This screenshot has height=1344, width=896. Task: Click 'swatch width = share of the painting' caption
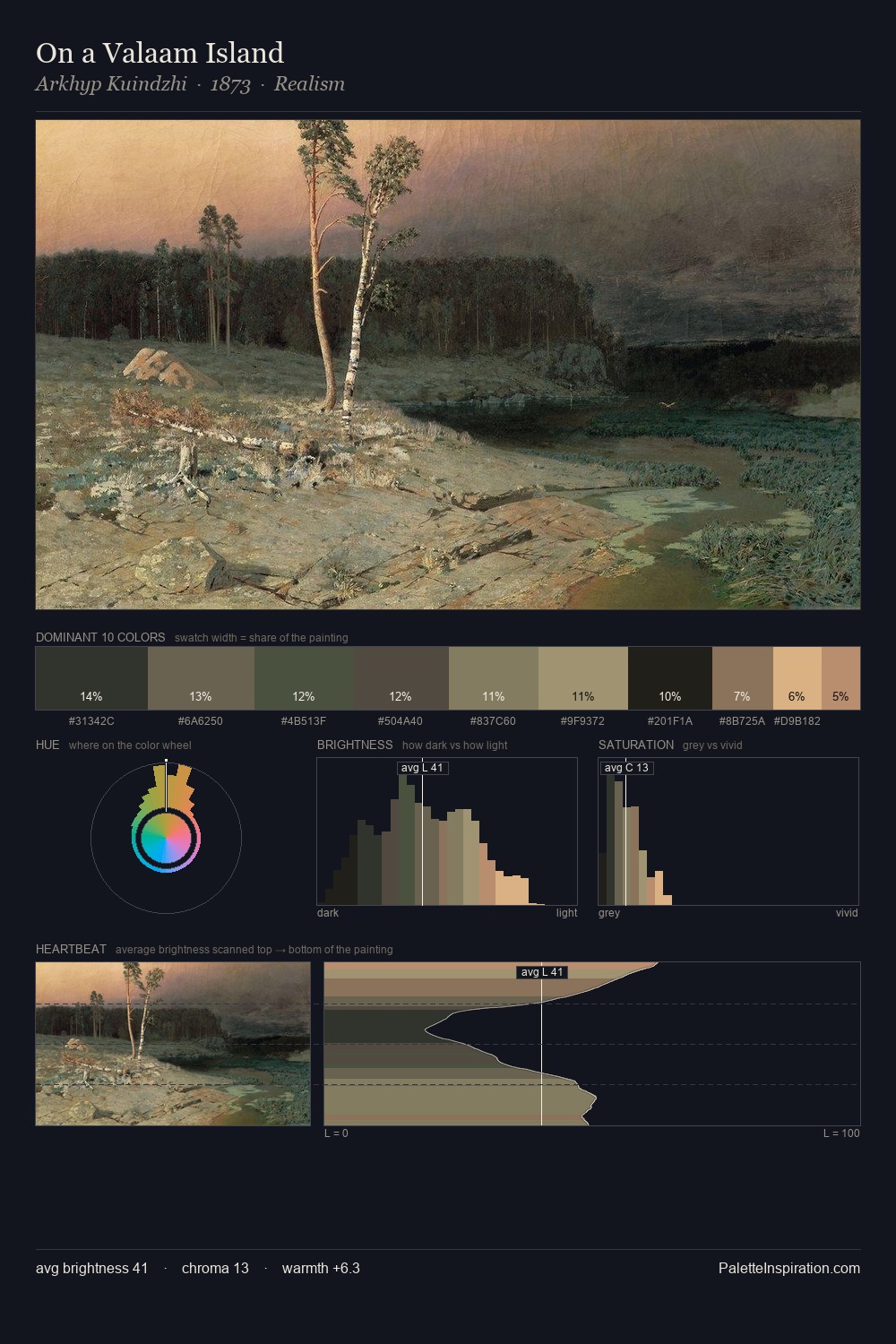pyautogui.click(x=262, y=638)
